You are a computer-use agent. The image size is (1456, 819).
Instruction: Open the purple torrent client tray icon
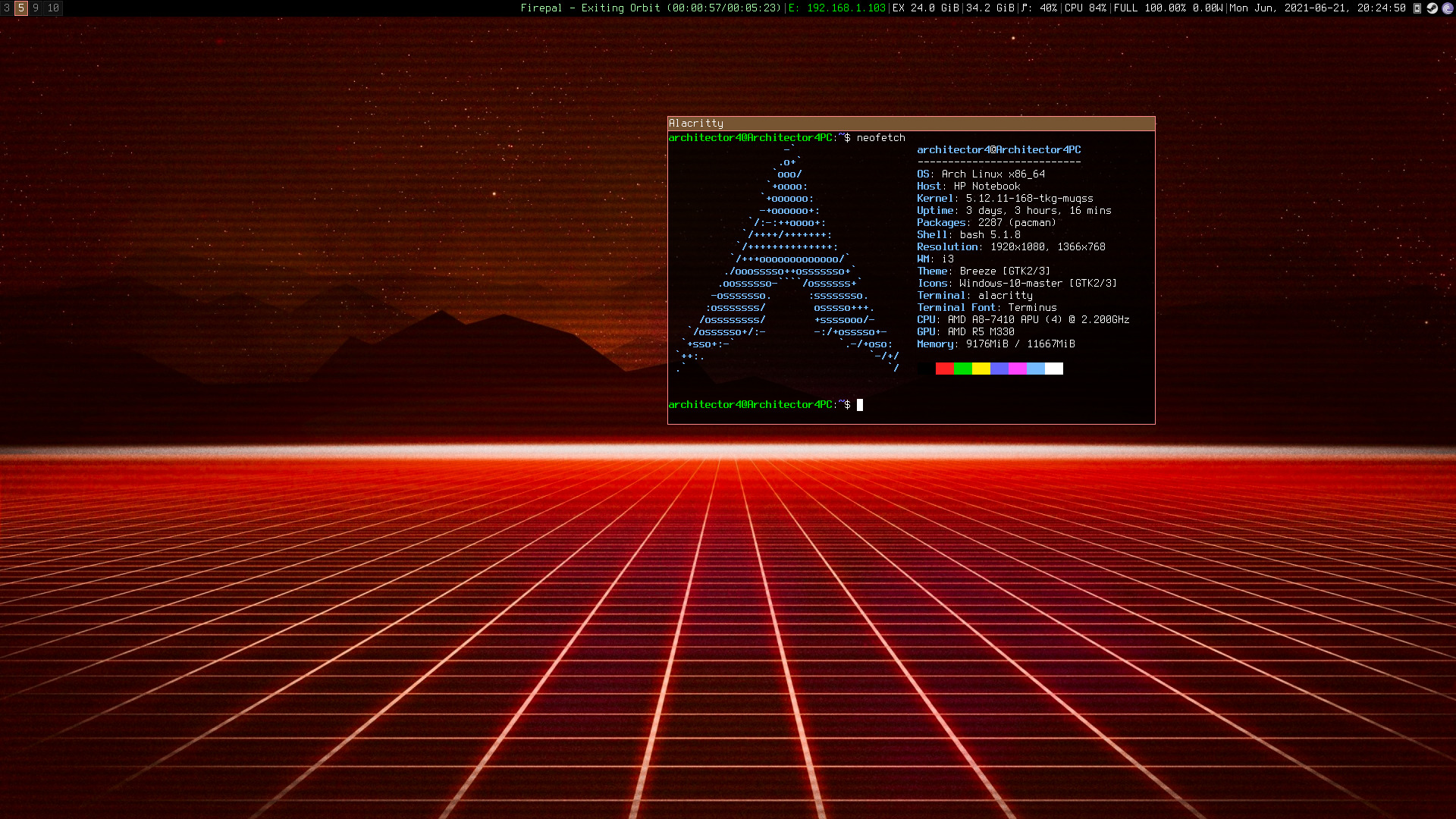coord(1447,8)
